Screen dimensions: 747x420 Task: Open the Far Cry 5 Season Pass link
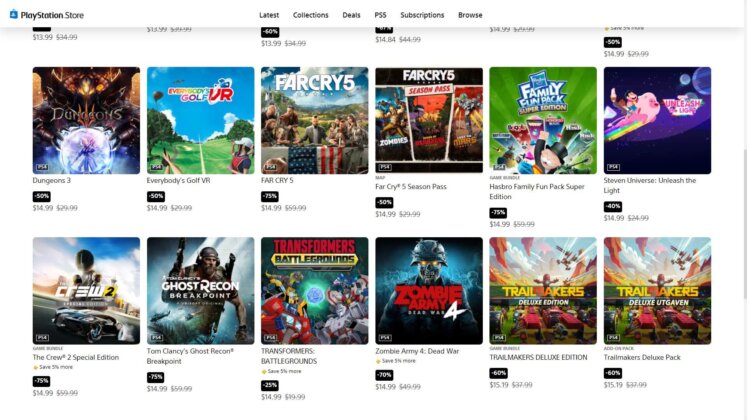click(411, 187)
